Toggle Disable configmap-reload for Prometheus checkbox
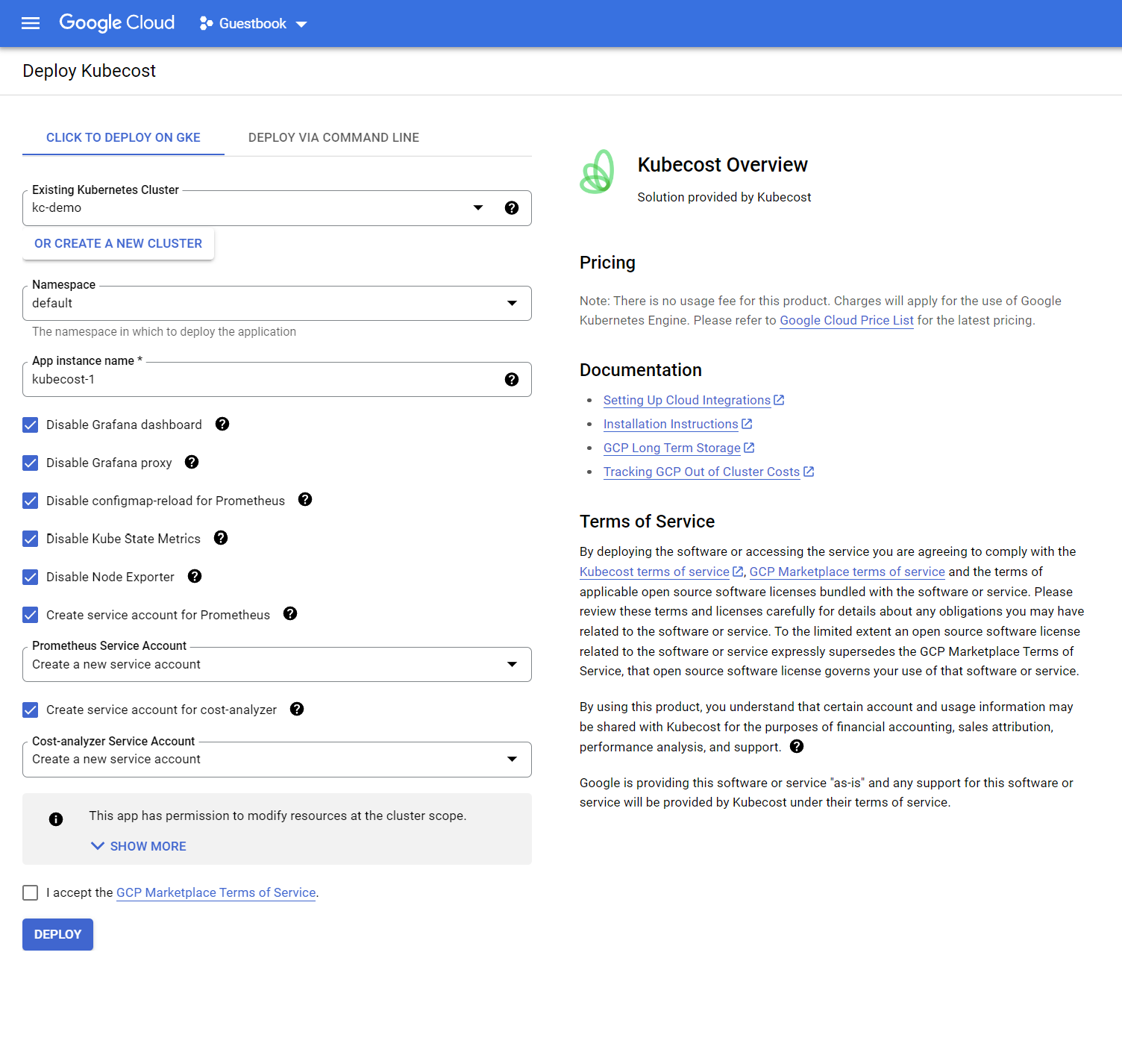The image size is (1122, 1064). [31, 501]
